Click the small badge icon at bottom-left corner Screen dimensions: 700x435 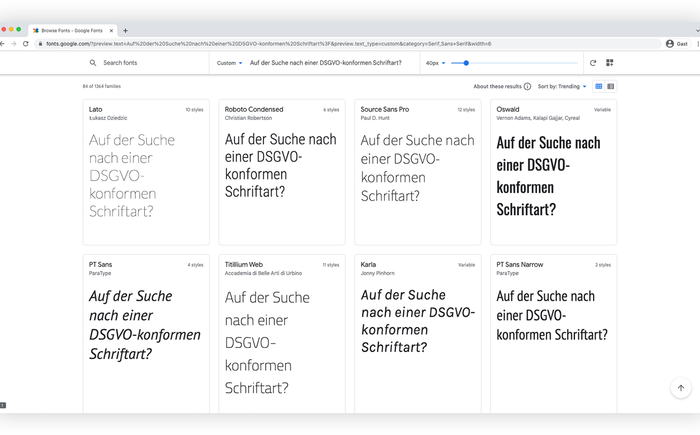tap(3, 406)
